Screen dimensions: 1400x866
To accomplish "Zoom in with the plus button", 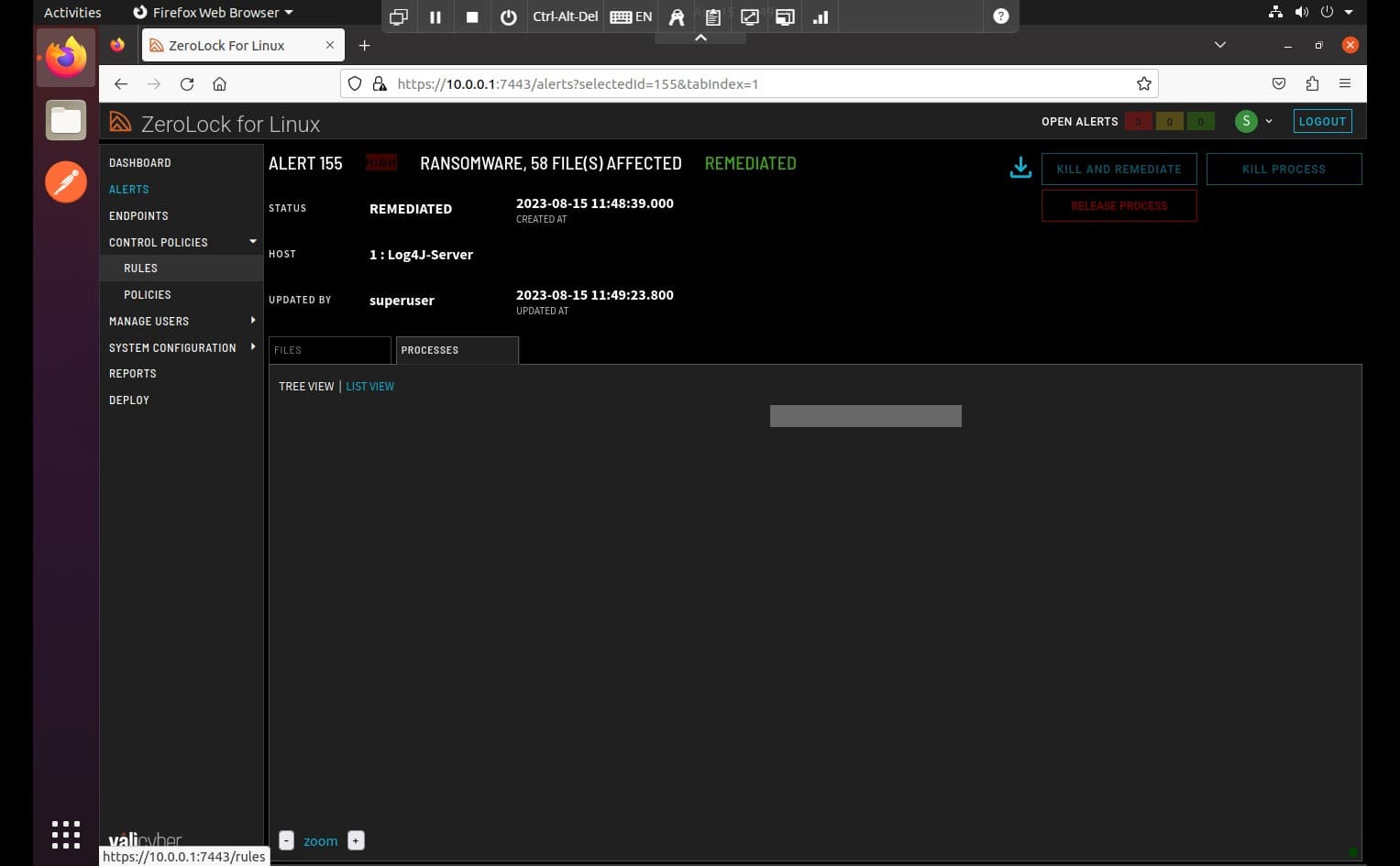I will (x=356, y=840).
